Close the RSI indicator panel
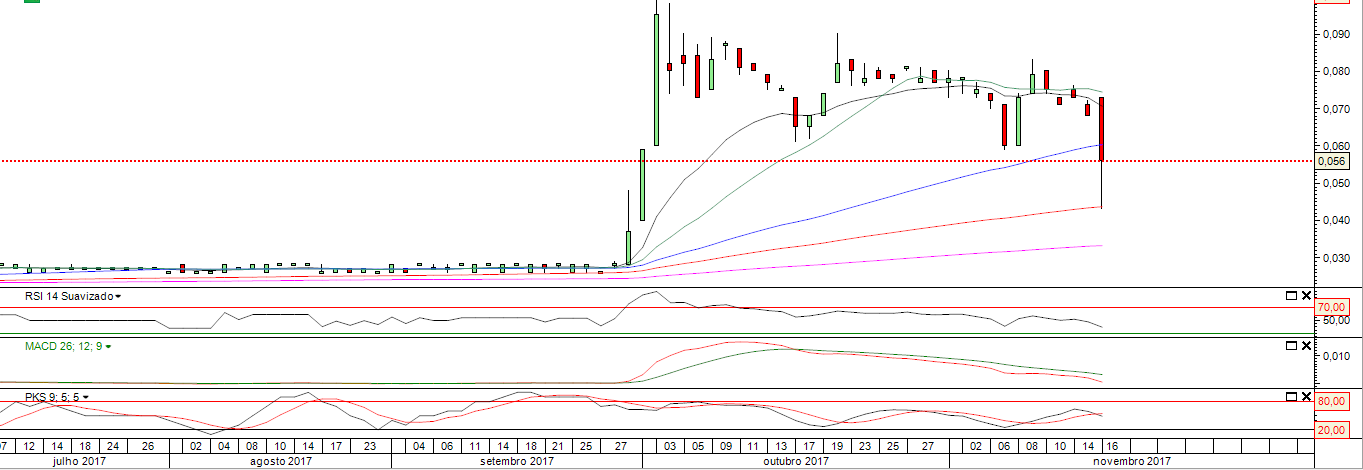1363x470 pixels. click(x=1306, y=296)
